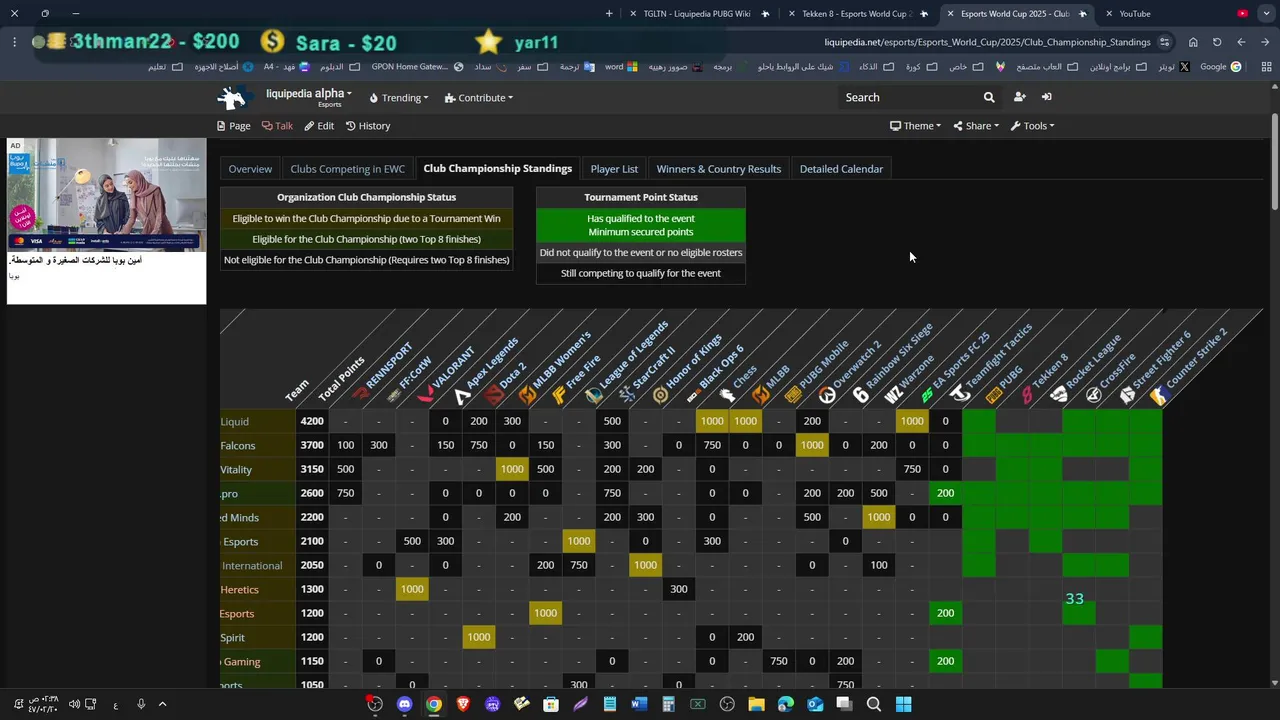This screenshot has height=720, width=1280.
Task: Click the Honor of Kings header icon
Action: [660, 396]
